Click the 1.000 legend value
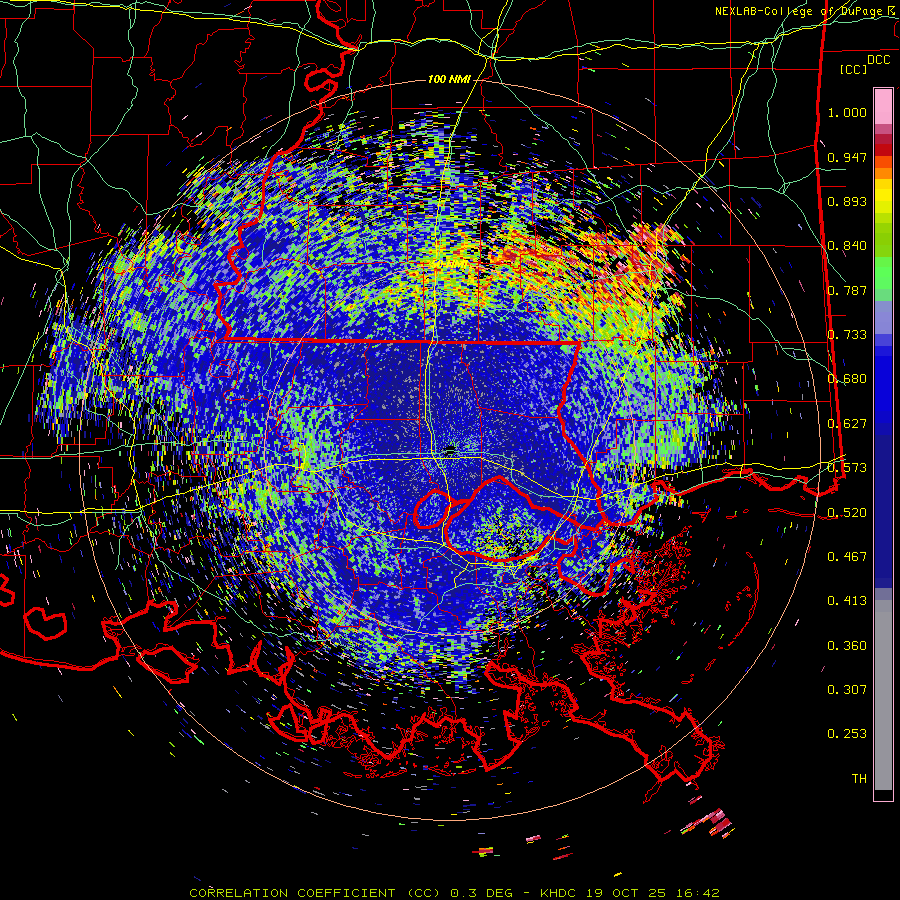This screenshot has height=900, width=900. pyautogui.click(x=847, y=112)
